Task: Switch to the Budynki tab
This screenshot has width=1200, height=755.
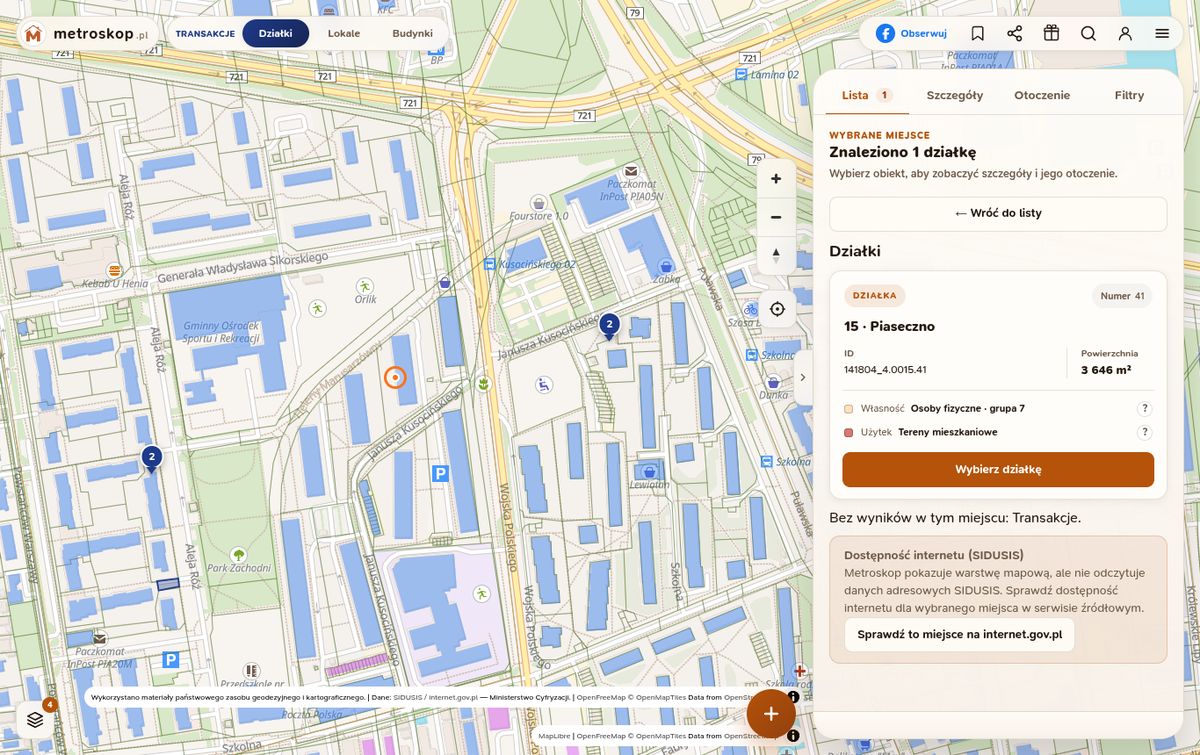Action: click(412, 33)
